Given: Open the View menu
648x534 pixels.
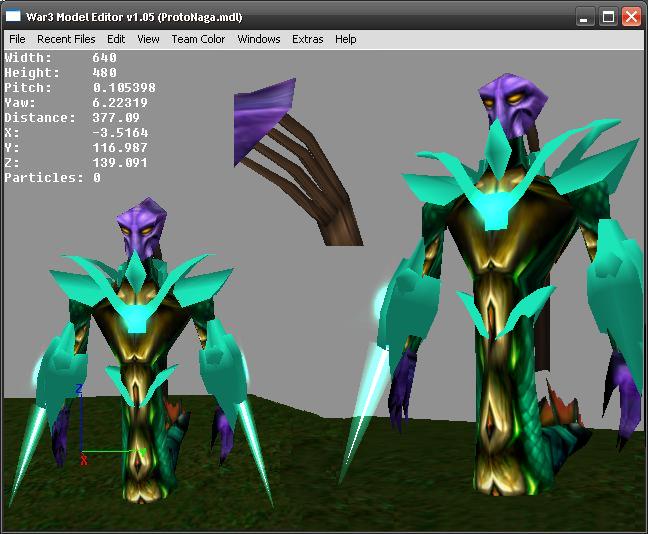Looking at the screenshot, I should pos(148,39).
